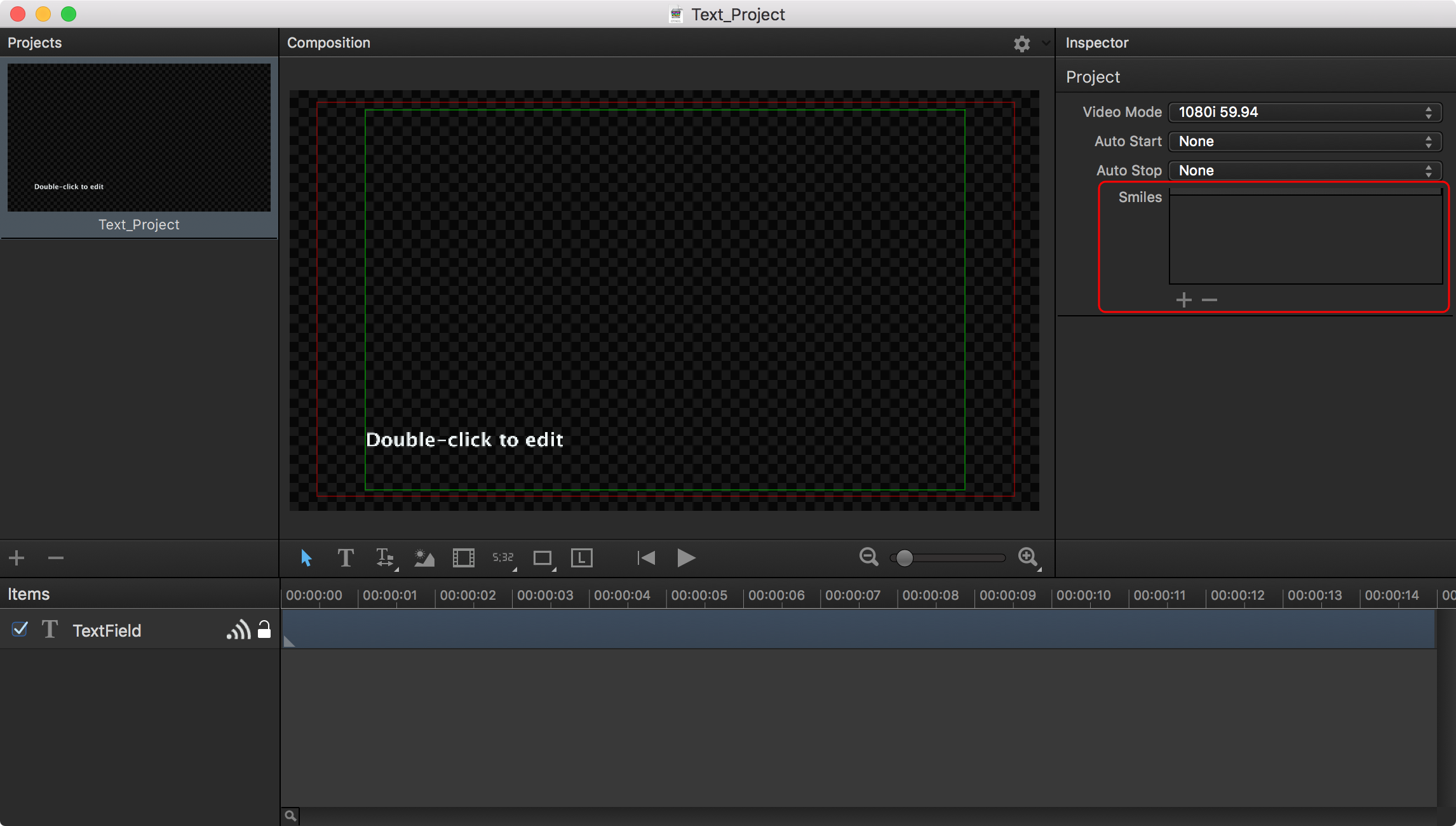1456x826 pixels.
Task: Click the 00:00:12 timeline ruler mark
Action: click(x=1237, y=595)
